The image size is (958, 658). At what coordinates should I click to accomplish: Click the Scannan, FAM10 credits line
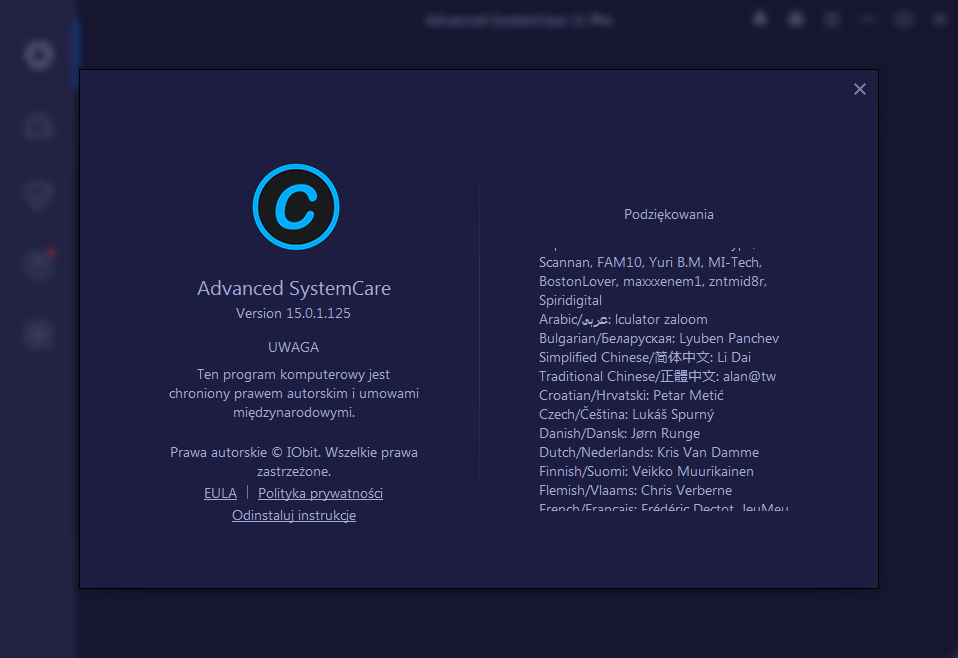(x=651, y=263)
